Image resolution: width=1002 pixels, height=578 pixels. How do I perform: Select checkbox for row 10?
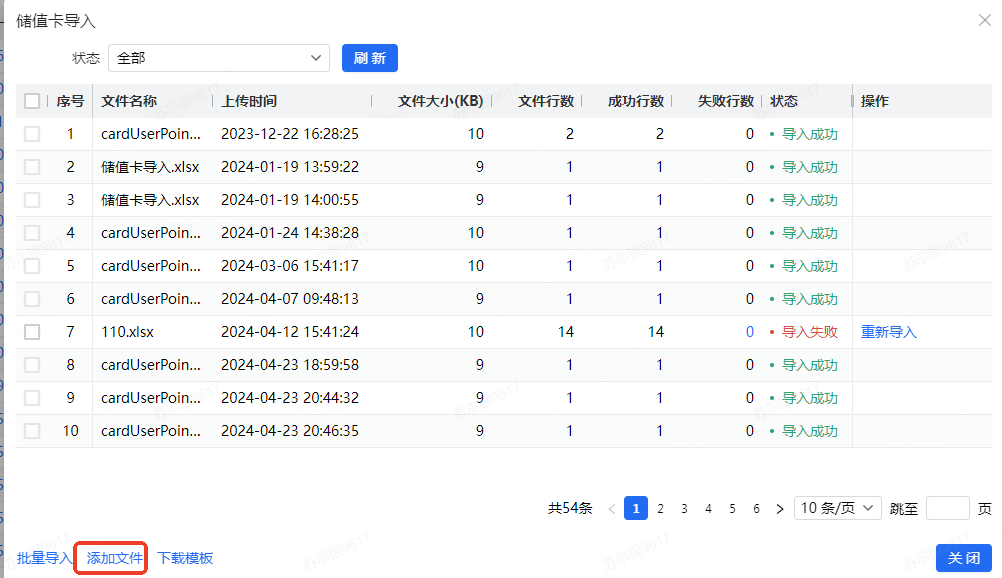click(x=32, y=431)
